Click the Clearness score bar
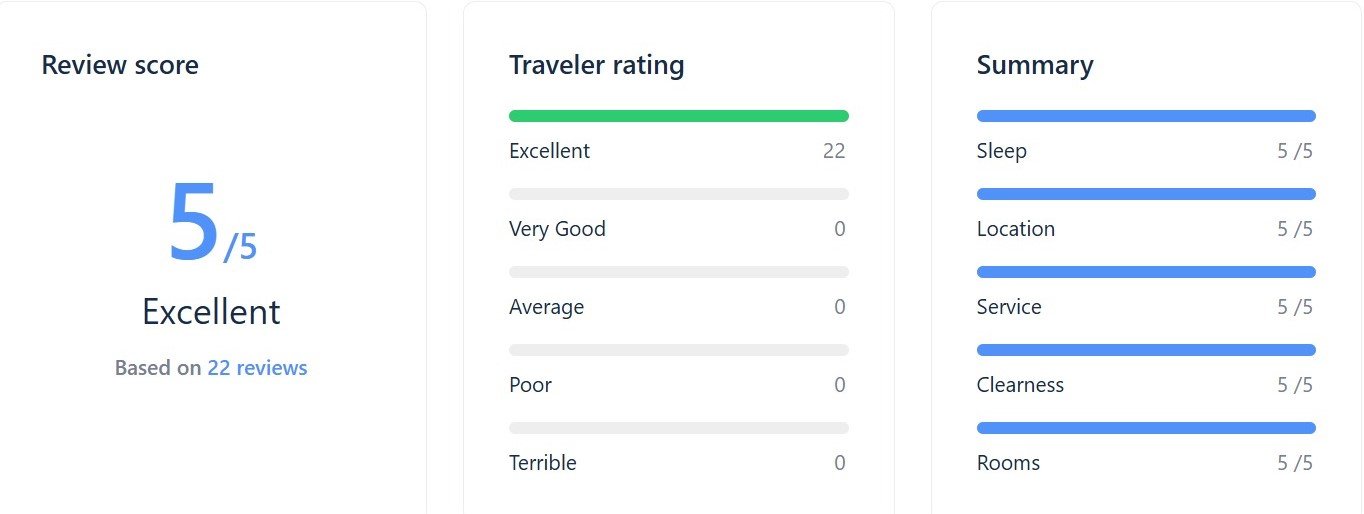This screenshot has height=514, width=1364. [1146, 350]
